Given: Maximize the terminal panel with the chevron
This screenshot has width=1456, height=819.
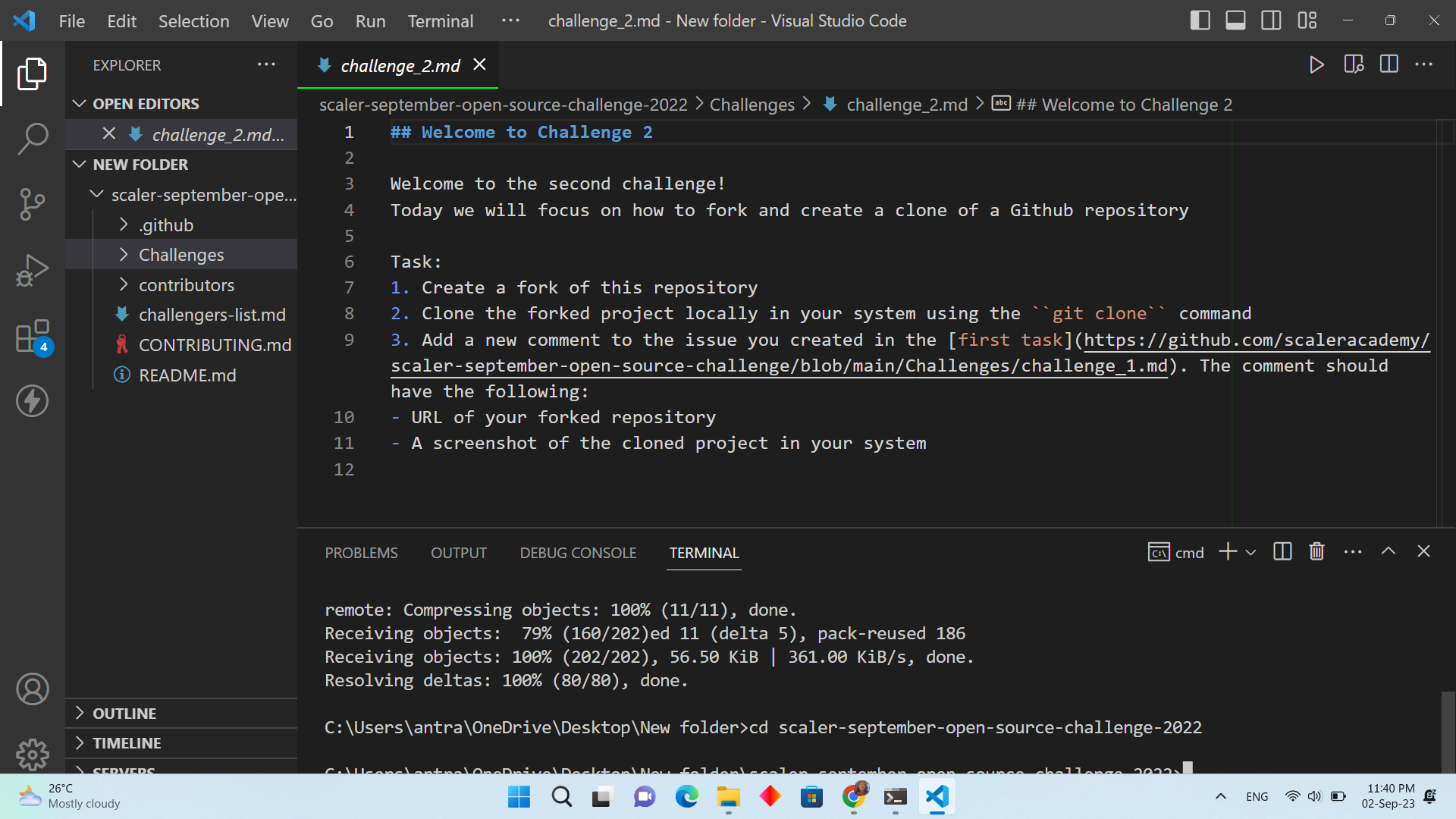Looking at the screenshot, I should pos(1389,551).
